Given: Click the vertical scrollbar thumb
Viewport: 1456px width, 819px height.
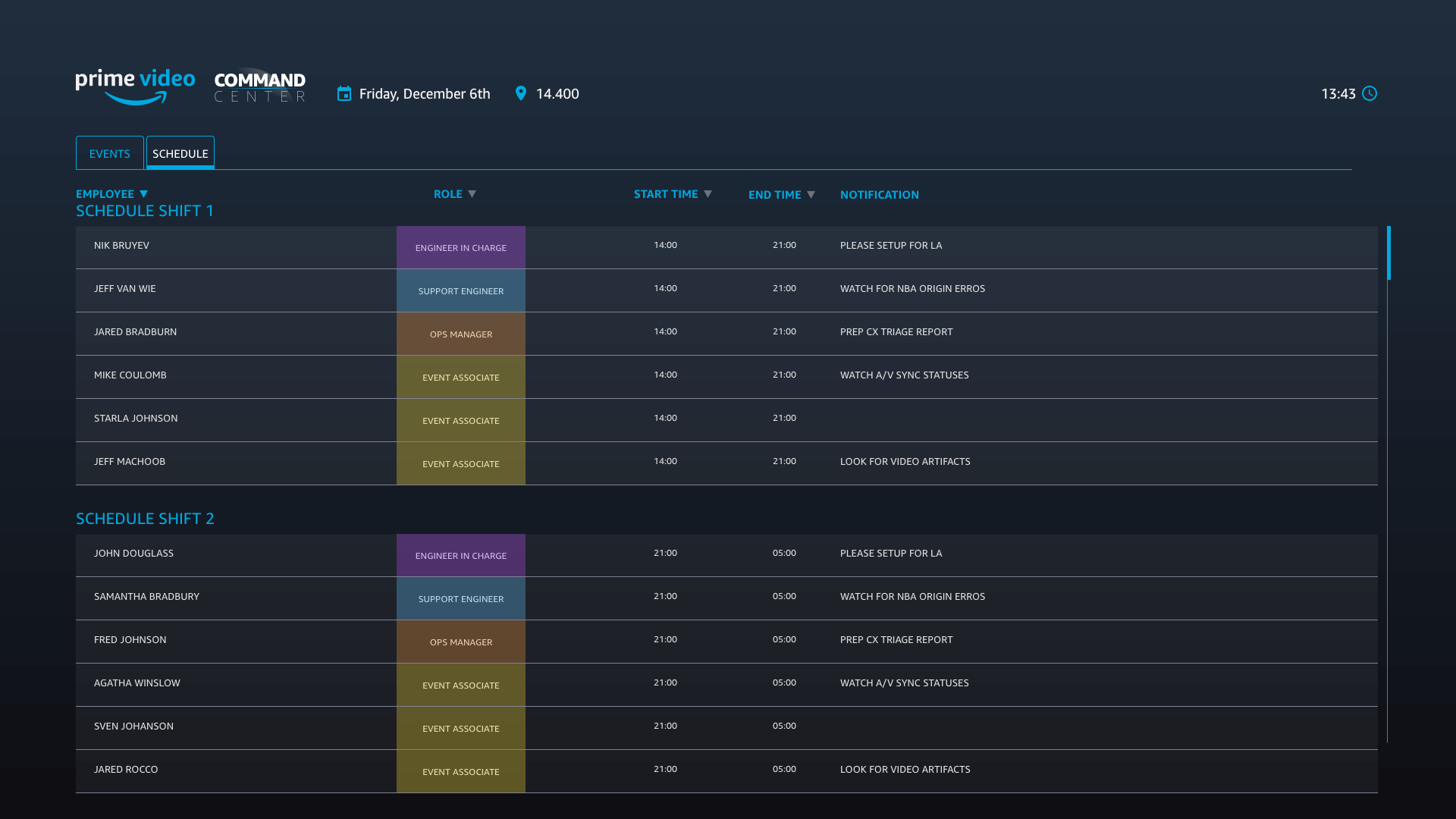Looking at the screenshot, I should click(x=1389, y=253).
